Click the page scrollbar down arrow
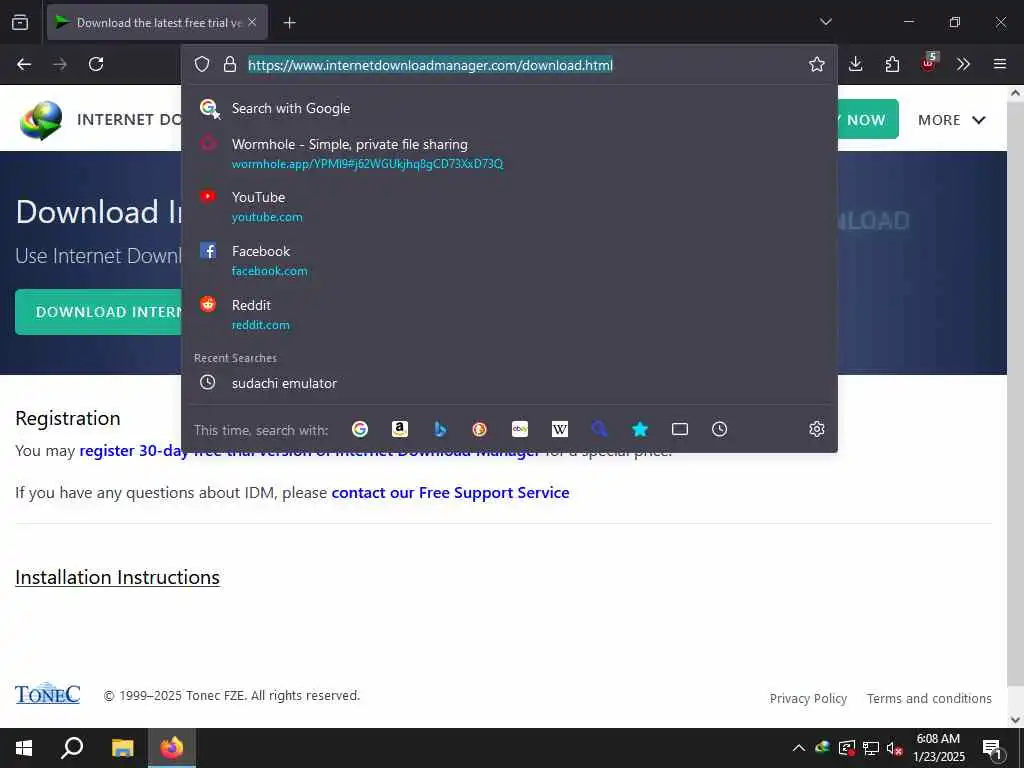Viewport: 1024px width, 768px height. click(1015, 720)
